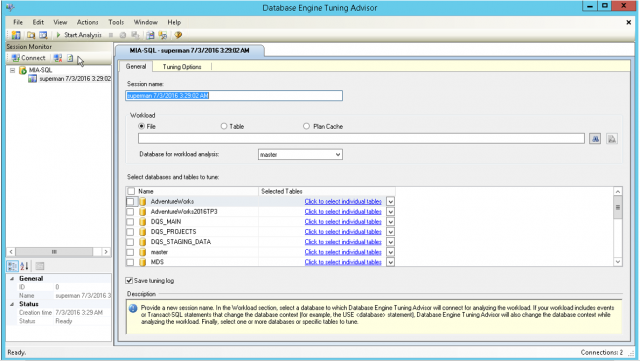Image resolution: width=640 pixels, height=361 pixels.
Task: Check the DQS_STAGING_DATA database checkbox
Action: click(130, 242)
